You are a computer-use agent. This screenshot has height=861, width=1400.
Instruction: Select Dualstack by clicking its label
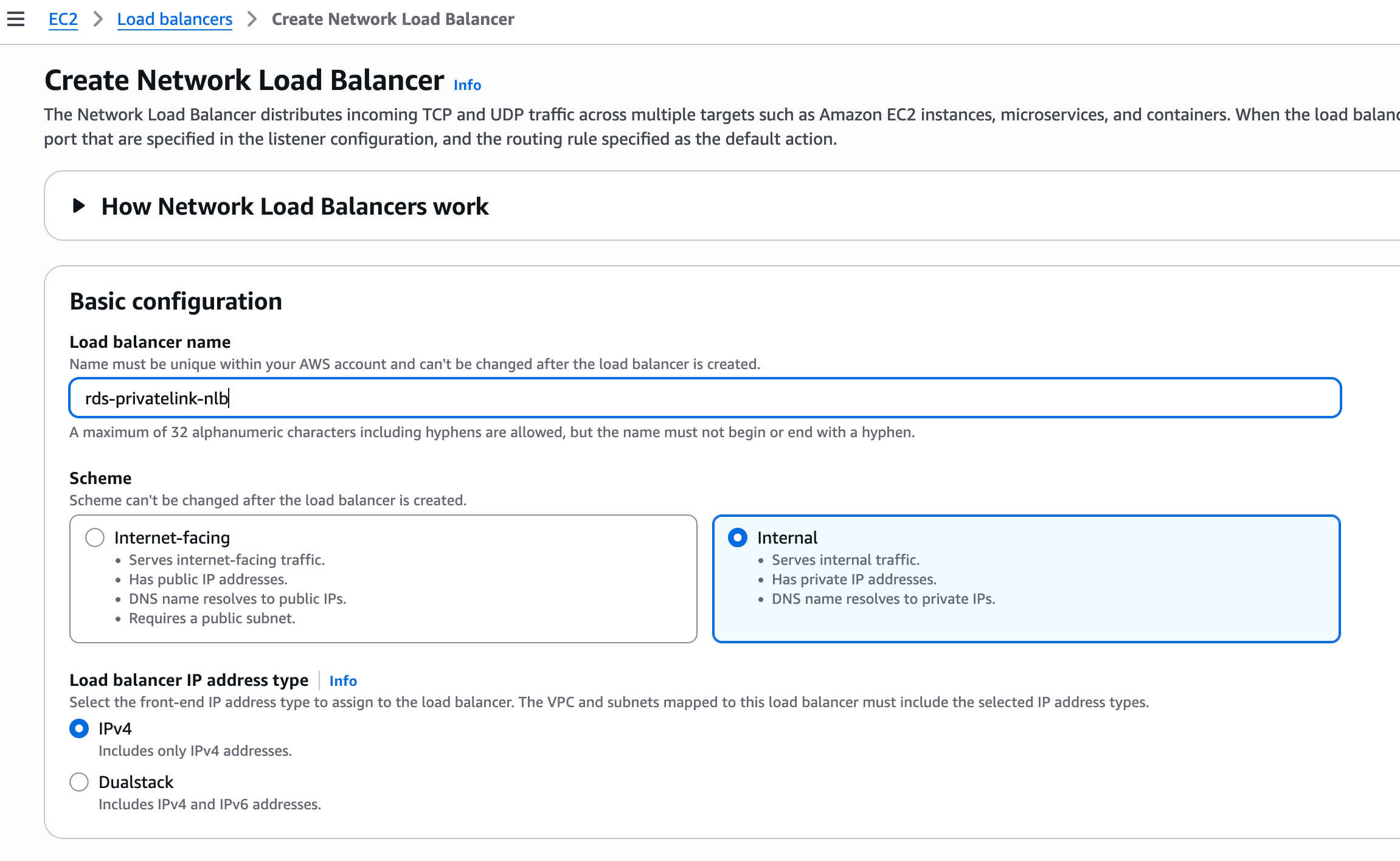pos(135,782)
